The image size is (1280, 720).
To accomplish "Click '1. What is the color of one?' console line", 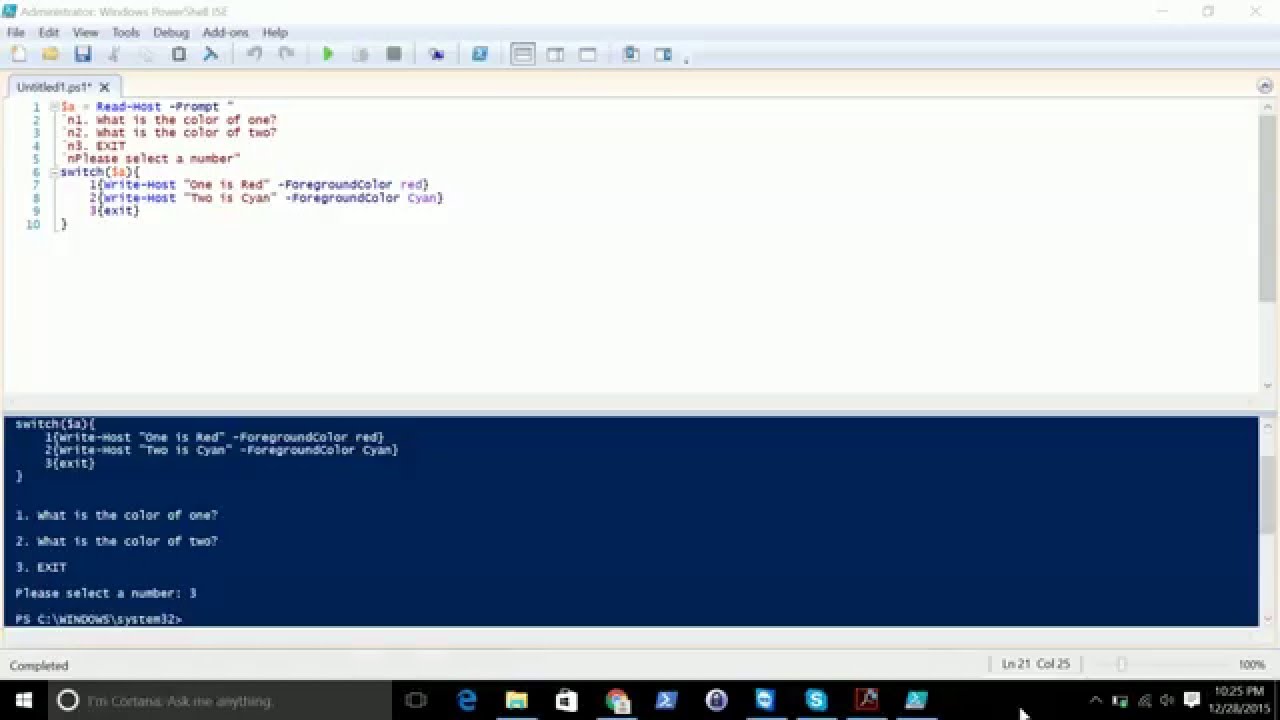I will 116,515.
